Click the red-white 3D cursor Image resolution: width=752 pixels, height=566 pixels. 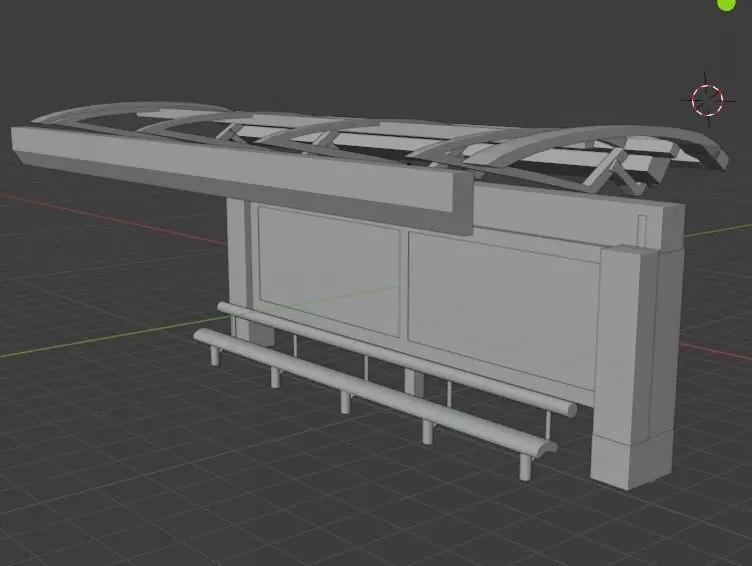tap(707, 100)
